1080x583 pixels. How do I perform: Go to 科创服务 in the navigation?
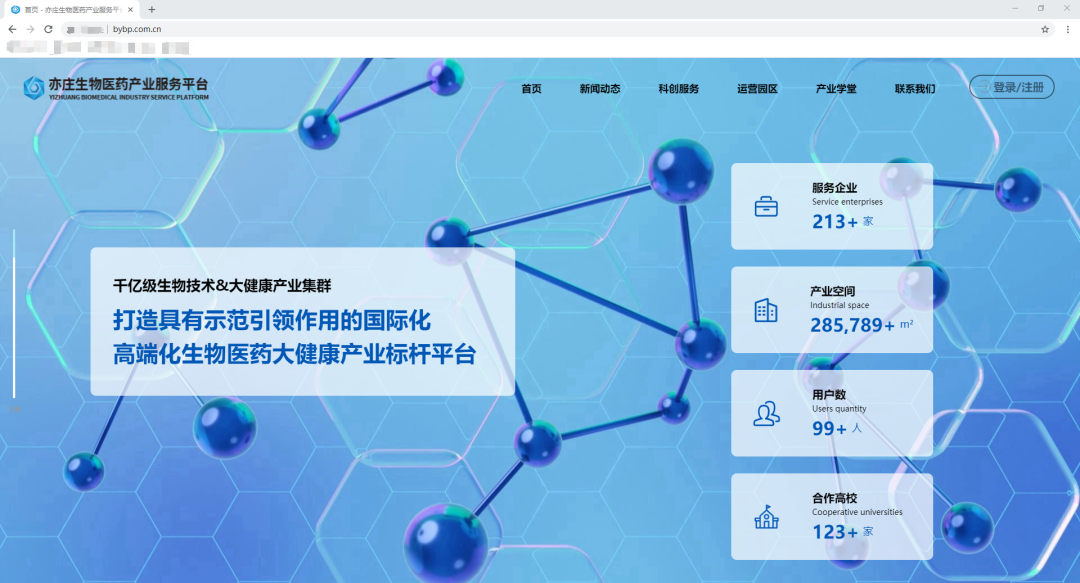(x=678, y=88)
